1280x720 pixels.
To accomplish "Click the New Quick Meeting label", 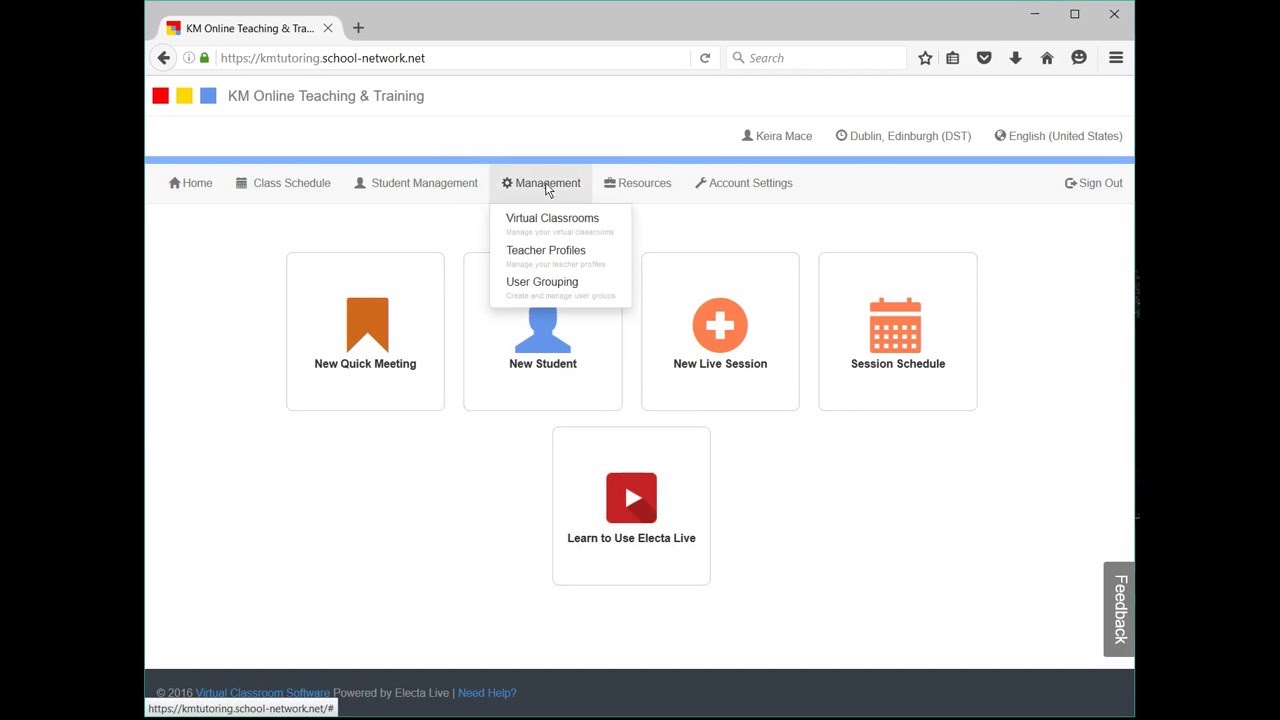I will tap(365, 364).
